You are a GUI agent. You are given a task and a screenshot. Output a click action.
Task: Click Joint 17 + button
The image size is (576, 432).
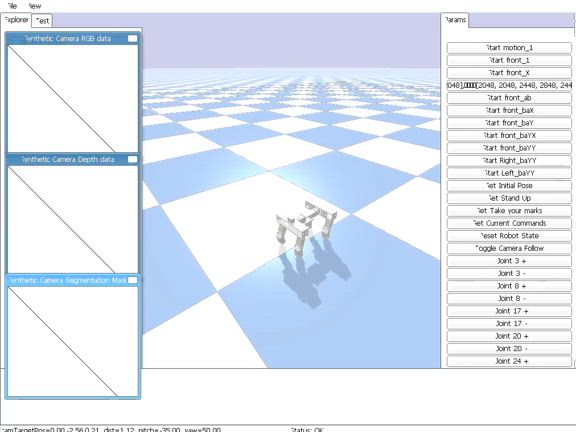[509, 311]
